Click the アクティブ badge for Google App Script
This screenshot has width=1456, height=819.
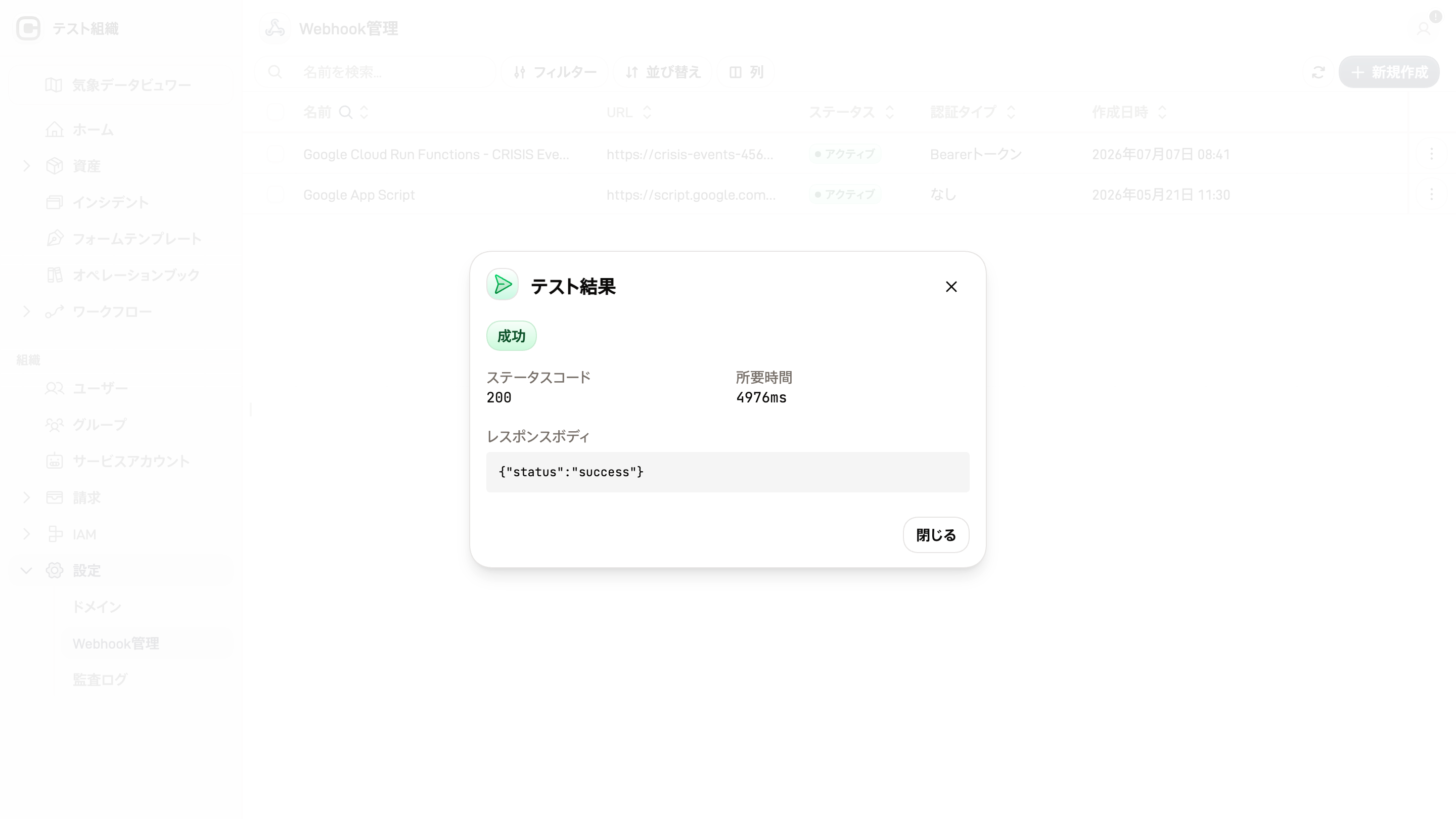845,195
